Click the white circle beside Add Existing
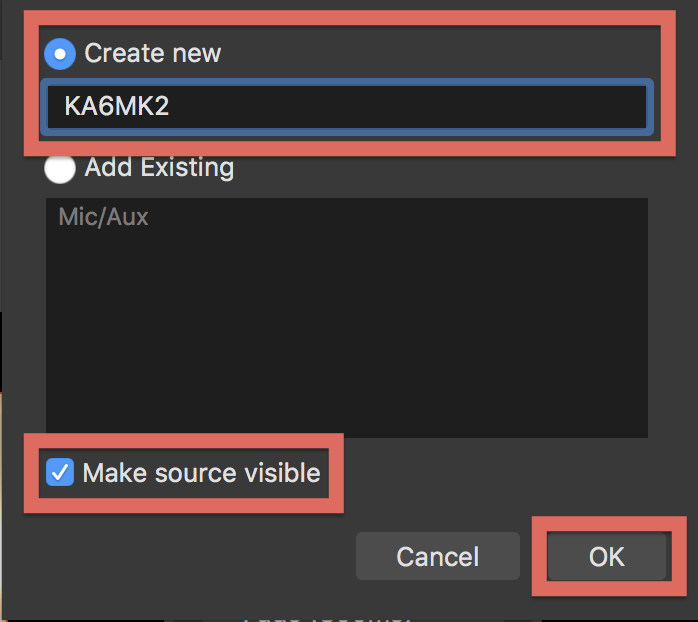This screenshot has height=622, width=698. [60, 168]
